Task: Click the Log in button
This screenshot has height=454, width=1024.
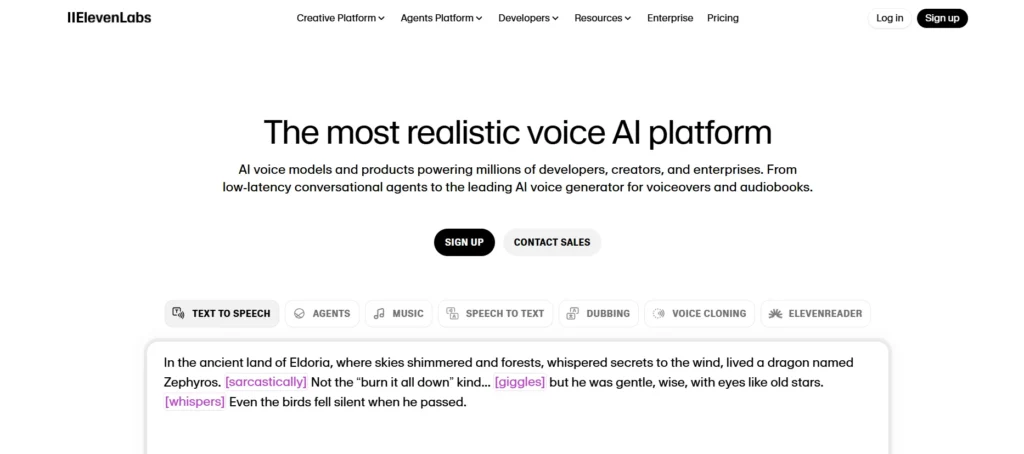Action: coord(889,18)
